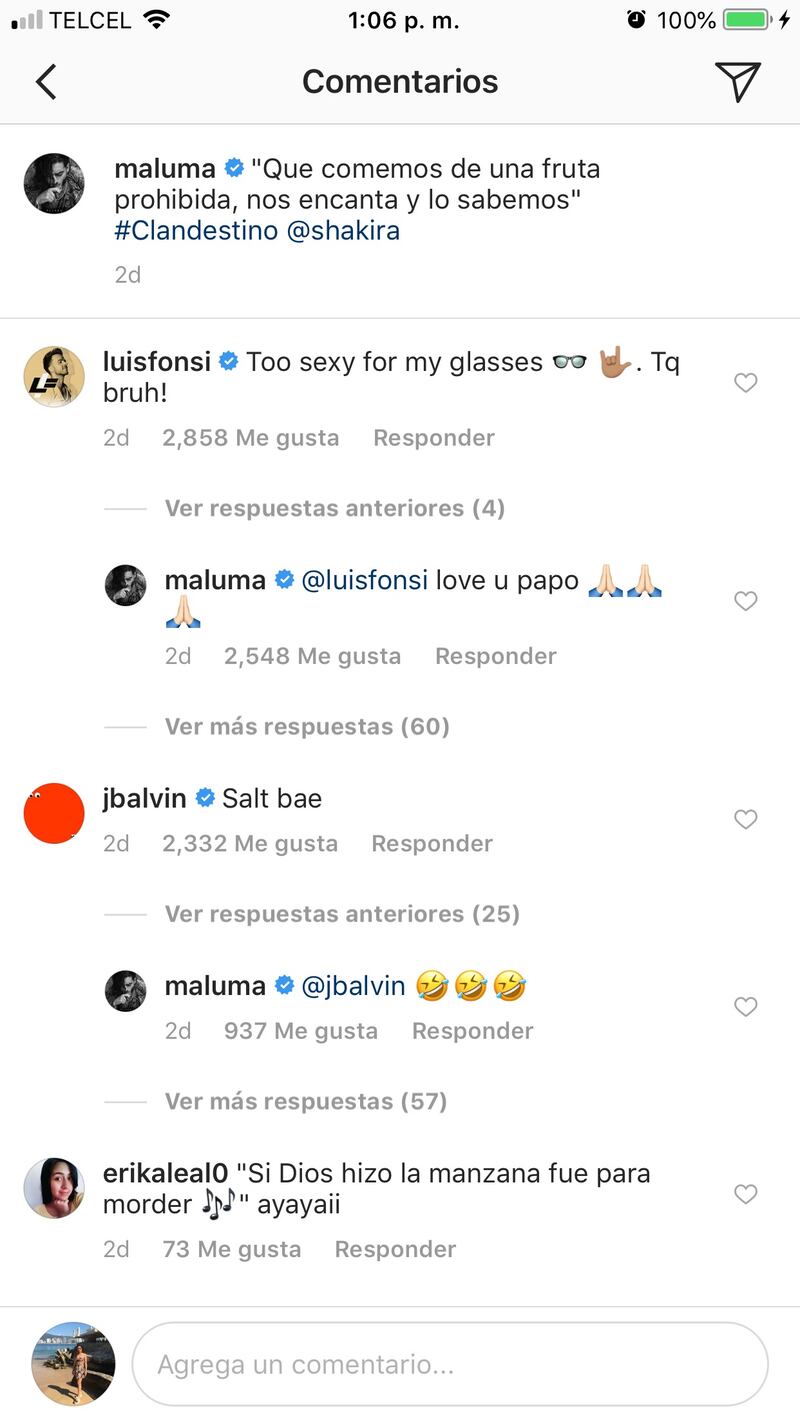
Task: Expand Ver respuestas anteriores (4)
Action: 334,508
